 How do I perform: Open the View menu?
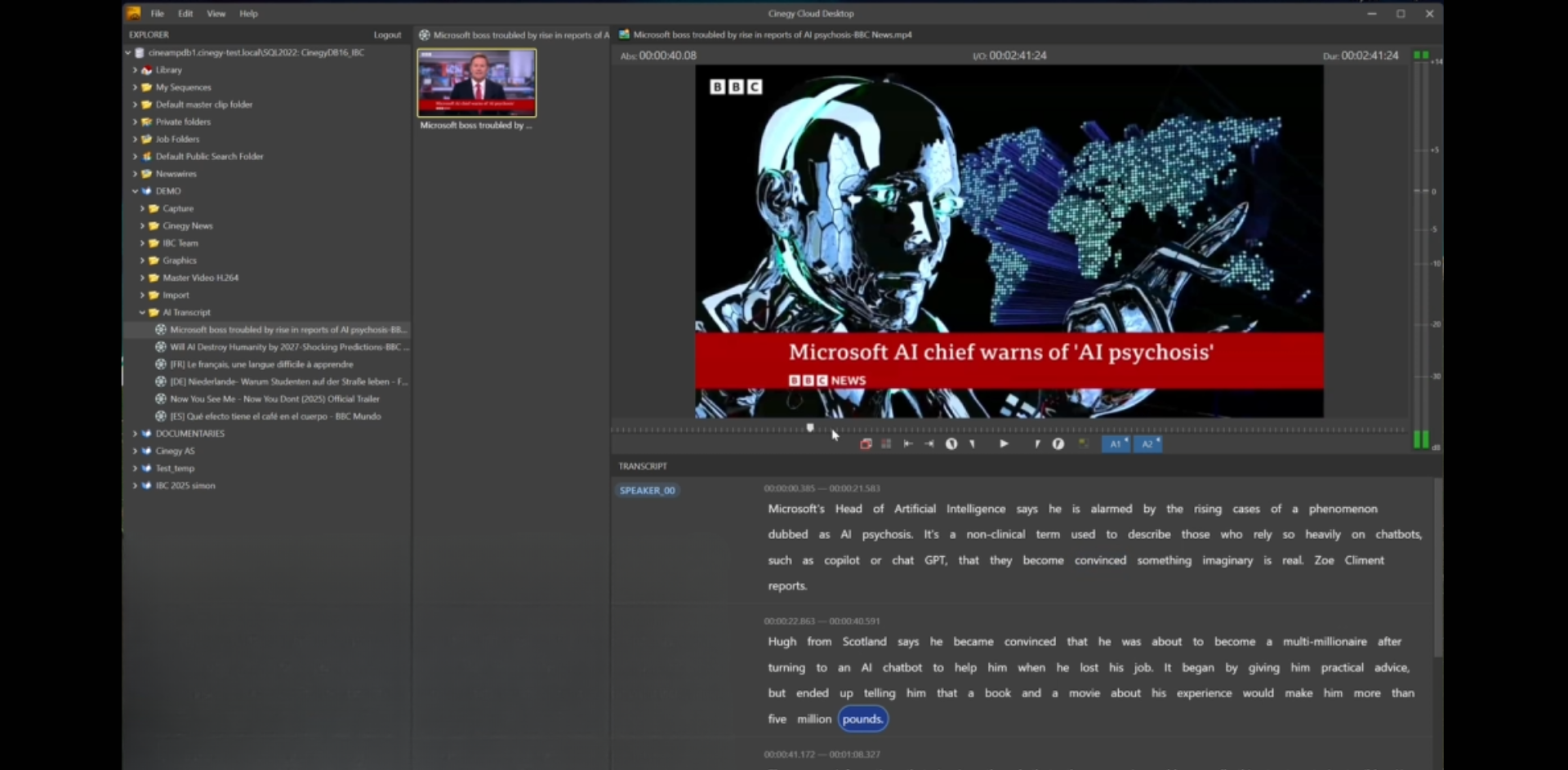pyautogui.click(x=216, y=14)
